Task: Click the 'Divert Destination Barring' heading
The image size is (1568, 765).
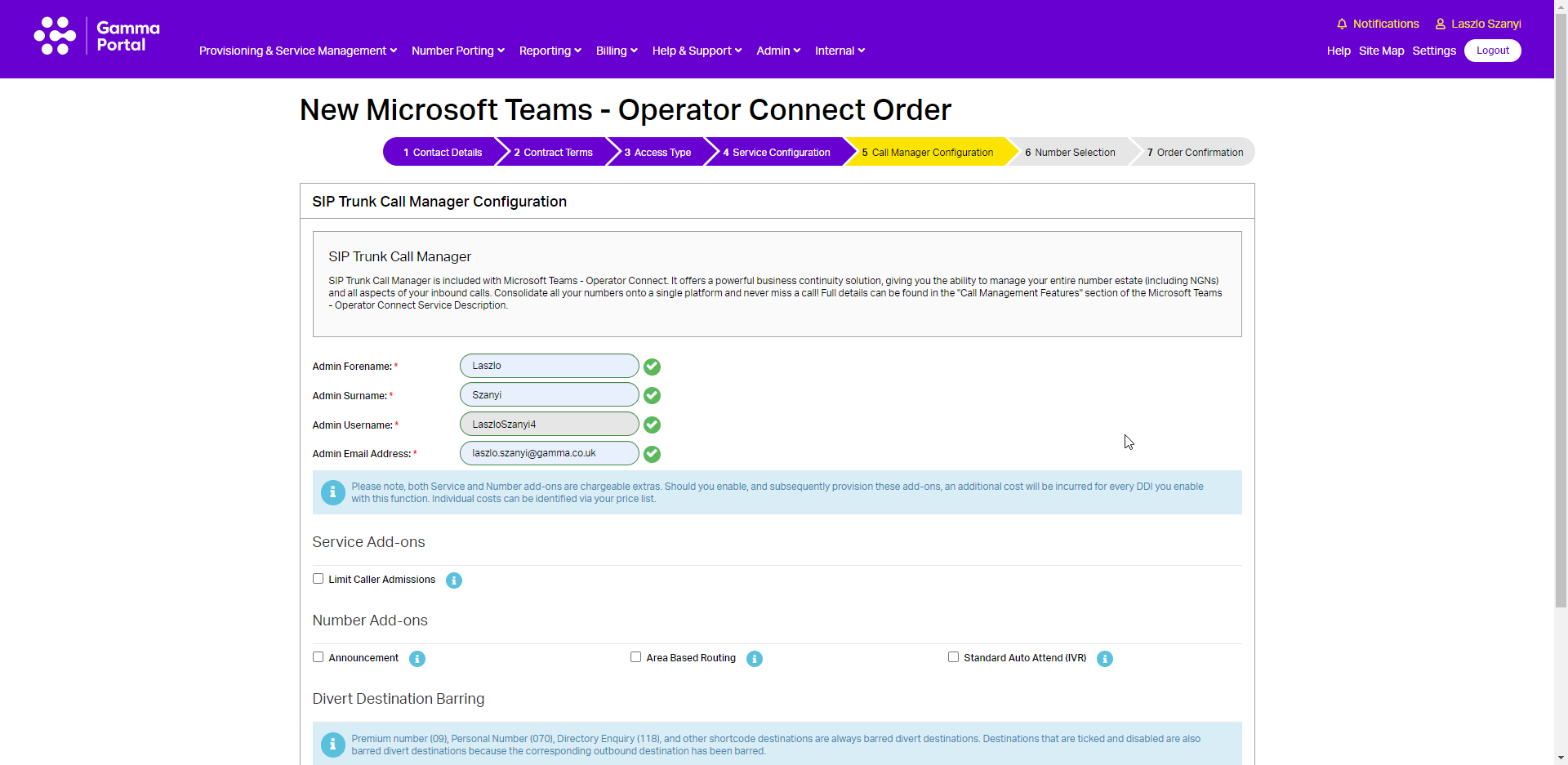Action: click(399, 699)
